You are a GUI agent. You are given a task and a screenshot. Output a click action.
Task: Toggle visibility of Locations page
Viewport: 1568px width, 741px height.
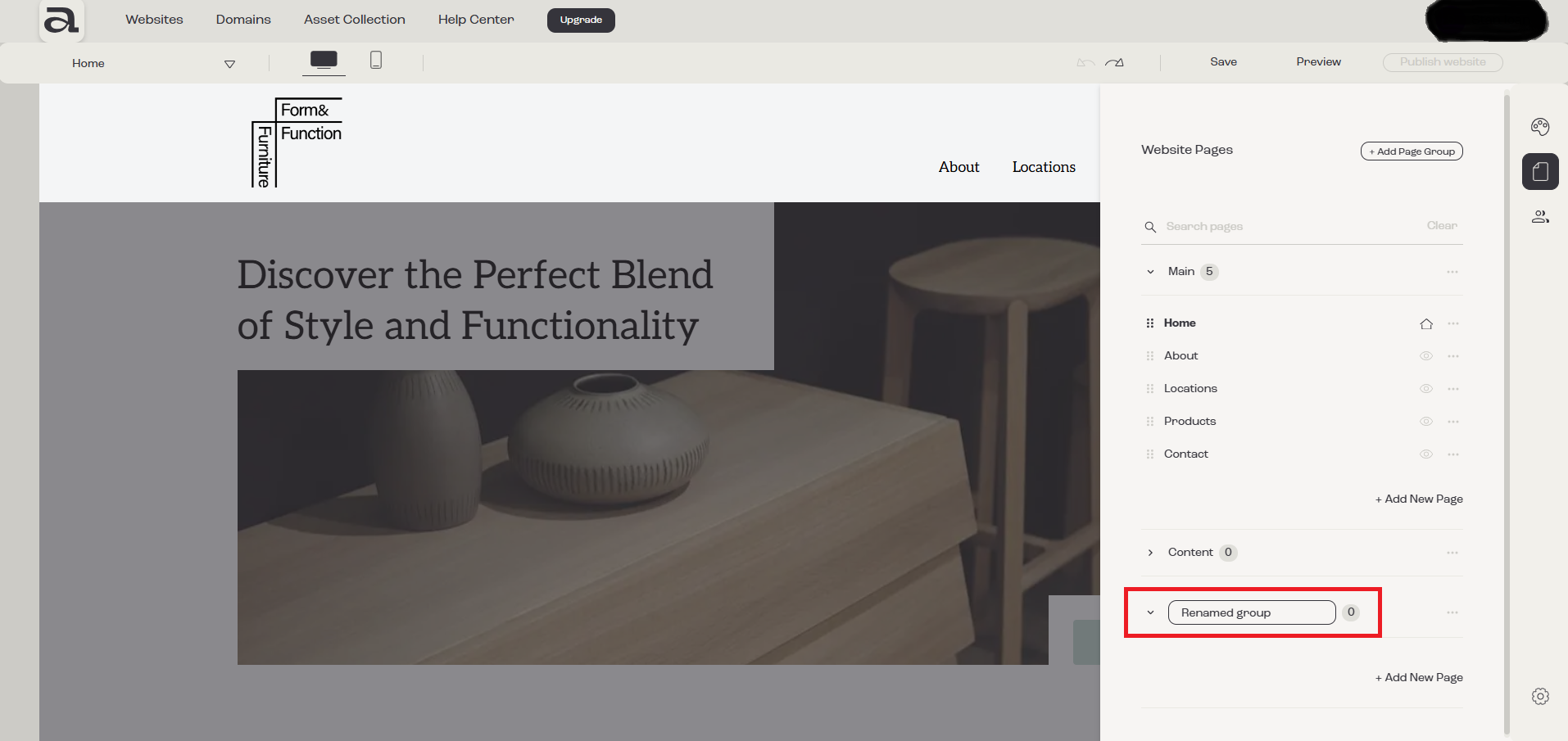pyautogui.click(x=1426, y=389)
